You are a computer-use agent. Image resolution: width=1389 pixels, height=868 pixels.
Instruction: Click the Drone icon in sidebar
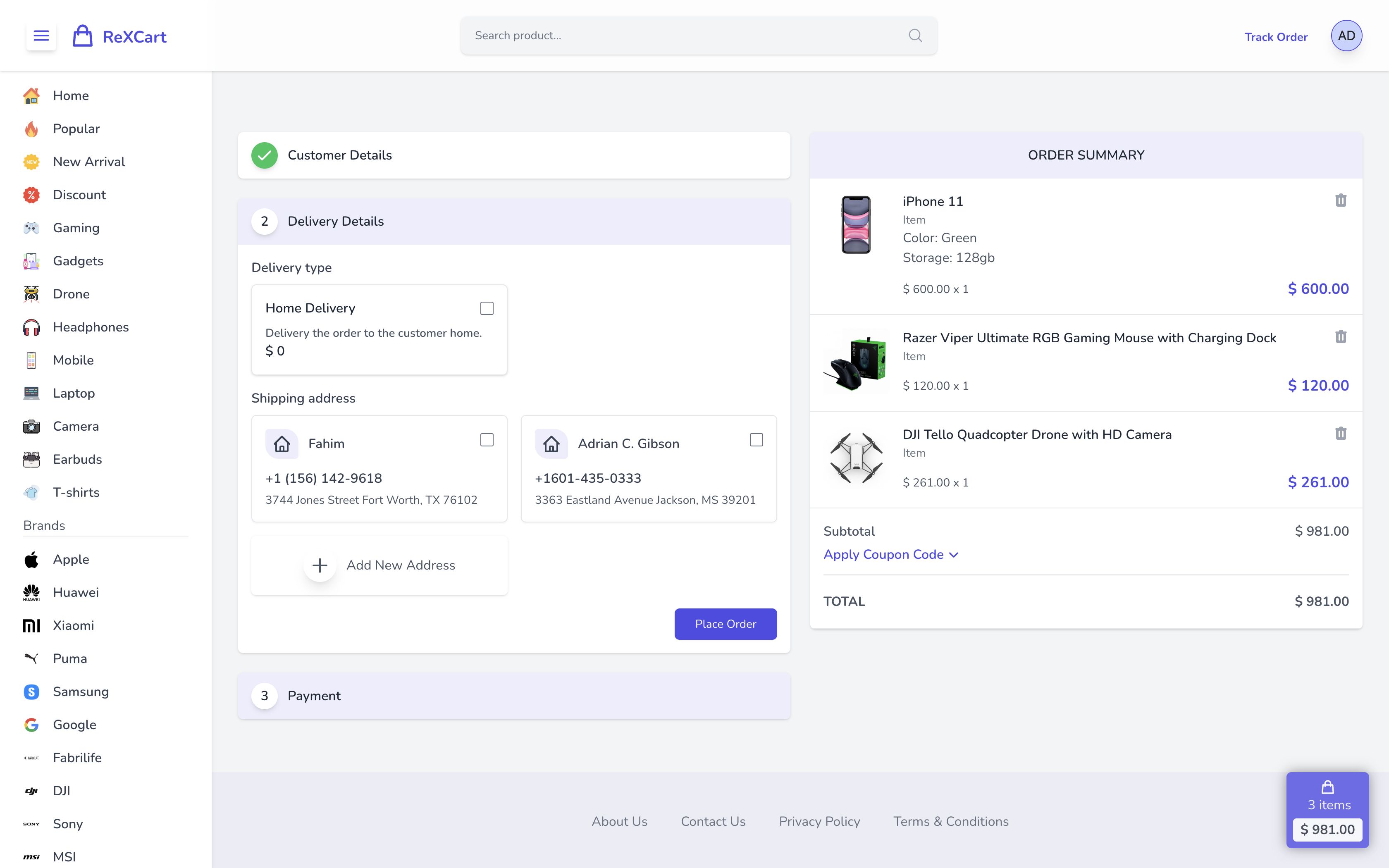click(31, 294)
